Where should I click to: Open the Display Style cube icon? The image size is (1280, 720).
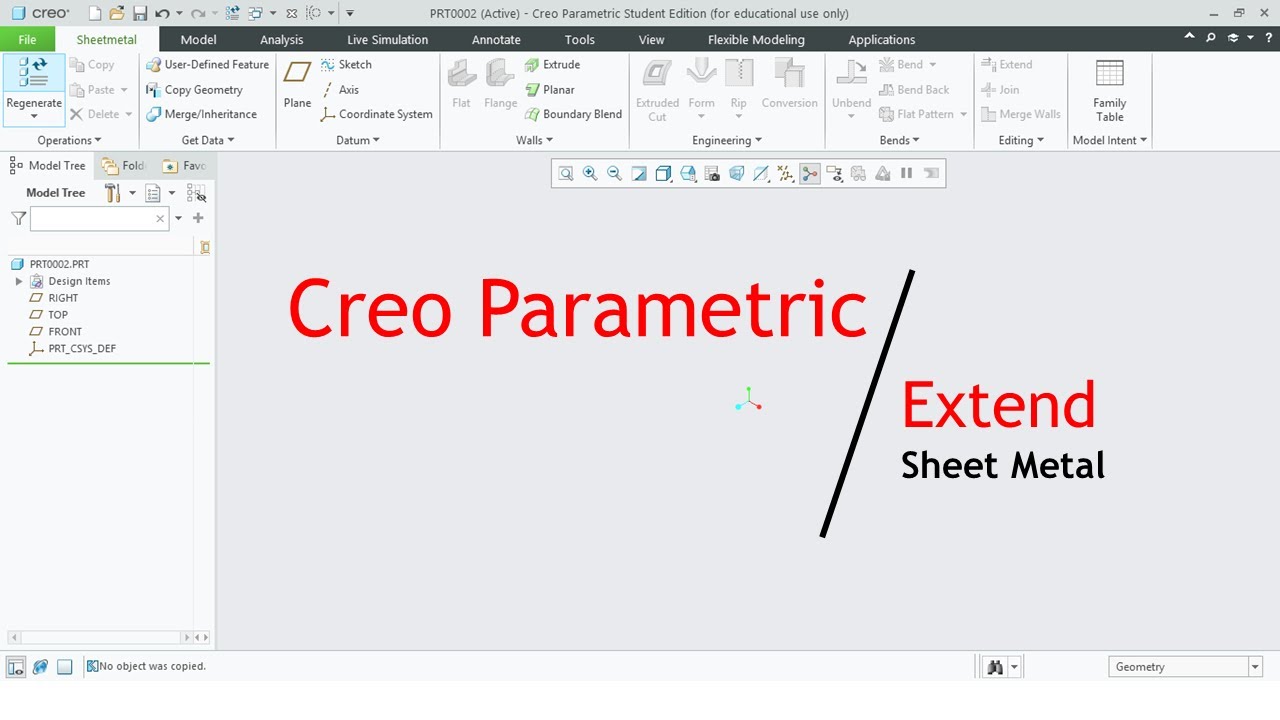tap(663, 173)
